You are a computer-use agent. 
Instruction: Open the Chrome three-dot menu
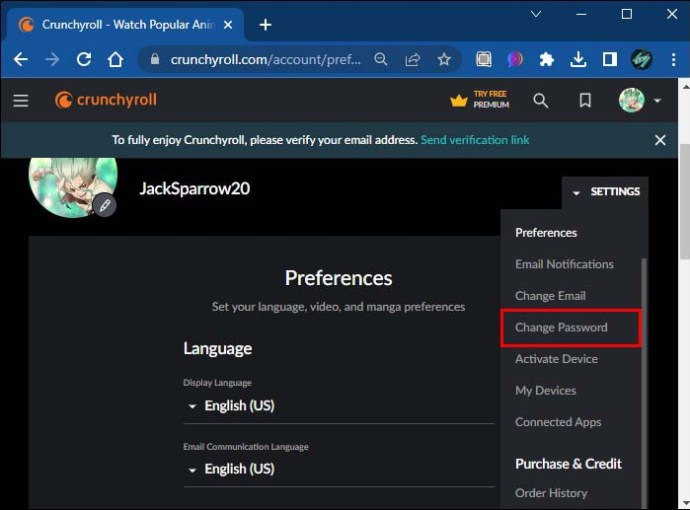point(674,59)
